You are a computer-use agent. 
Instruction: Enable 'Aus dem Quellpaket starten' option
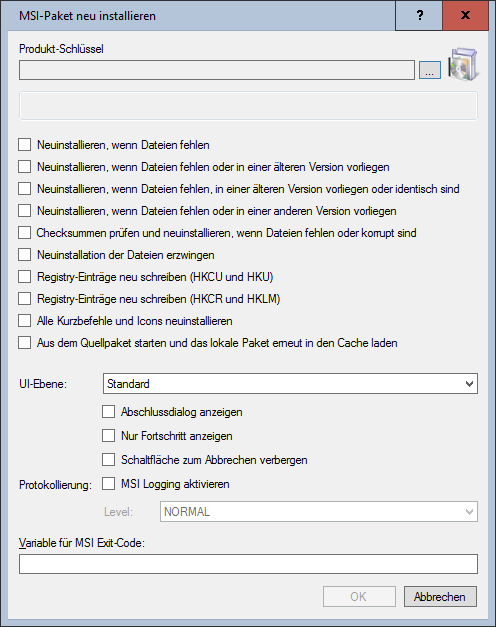(x=24, y=342)
